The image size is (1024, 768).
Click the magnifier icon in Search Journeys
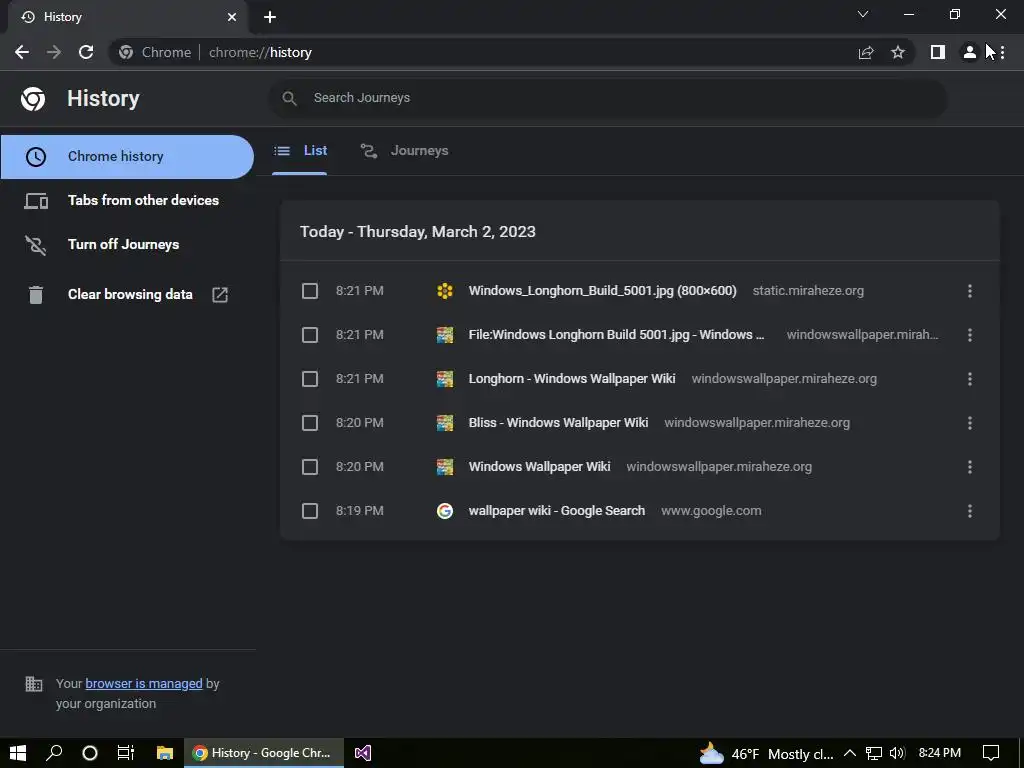(x=289, y=98)
